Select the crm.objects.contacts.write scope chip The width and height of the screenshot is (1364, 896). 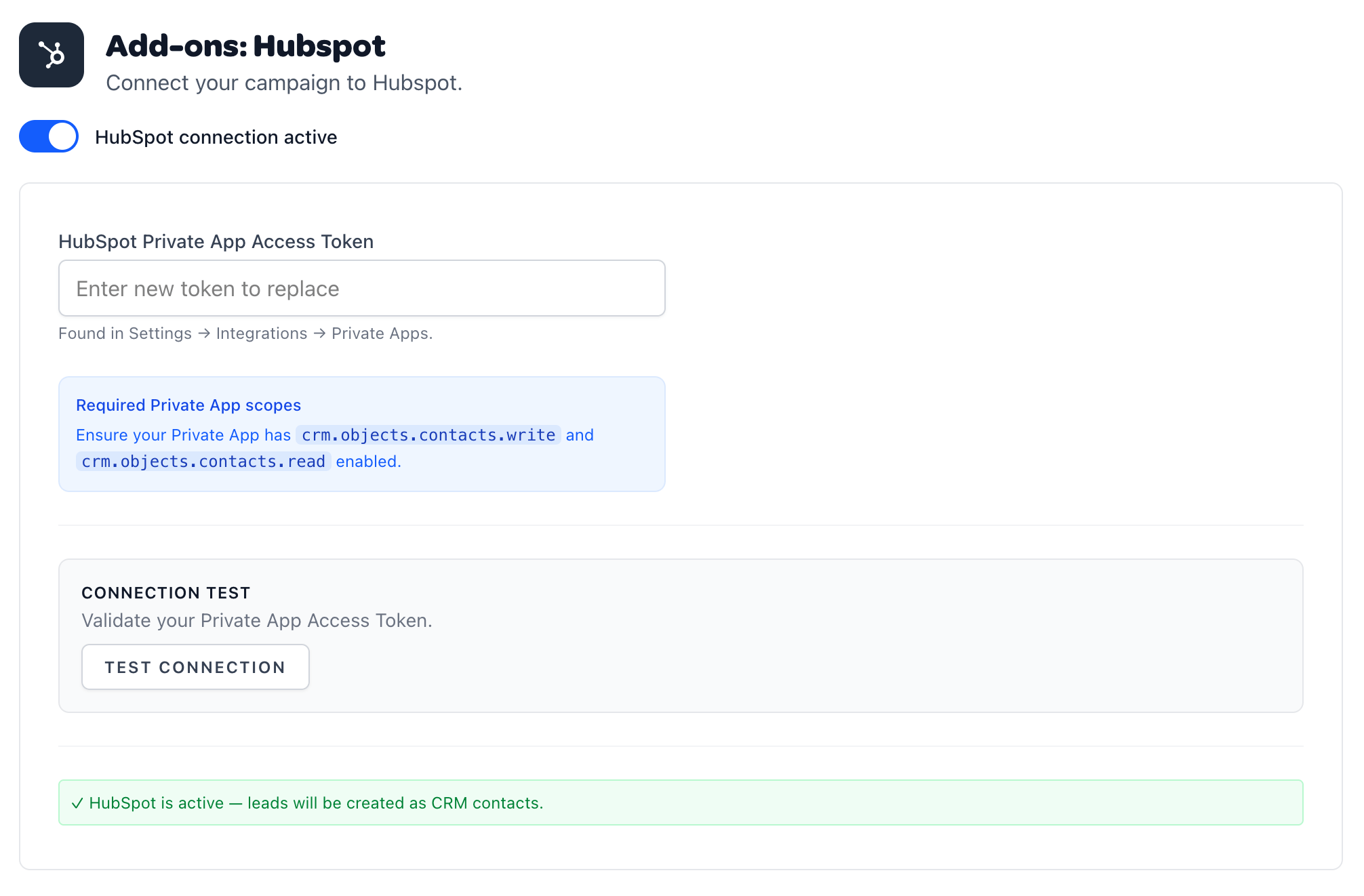(x=428, y=434)
